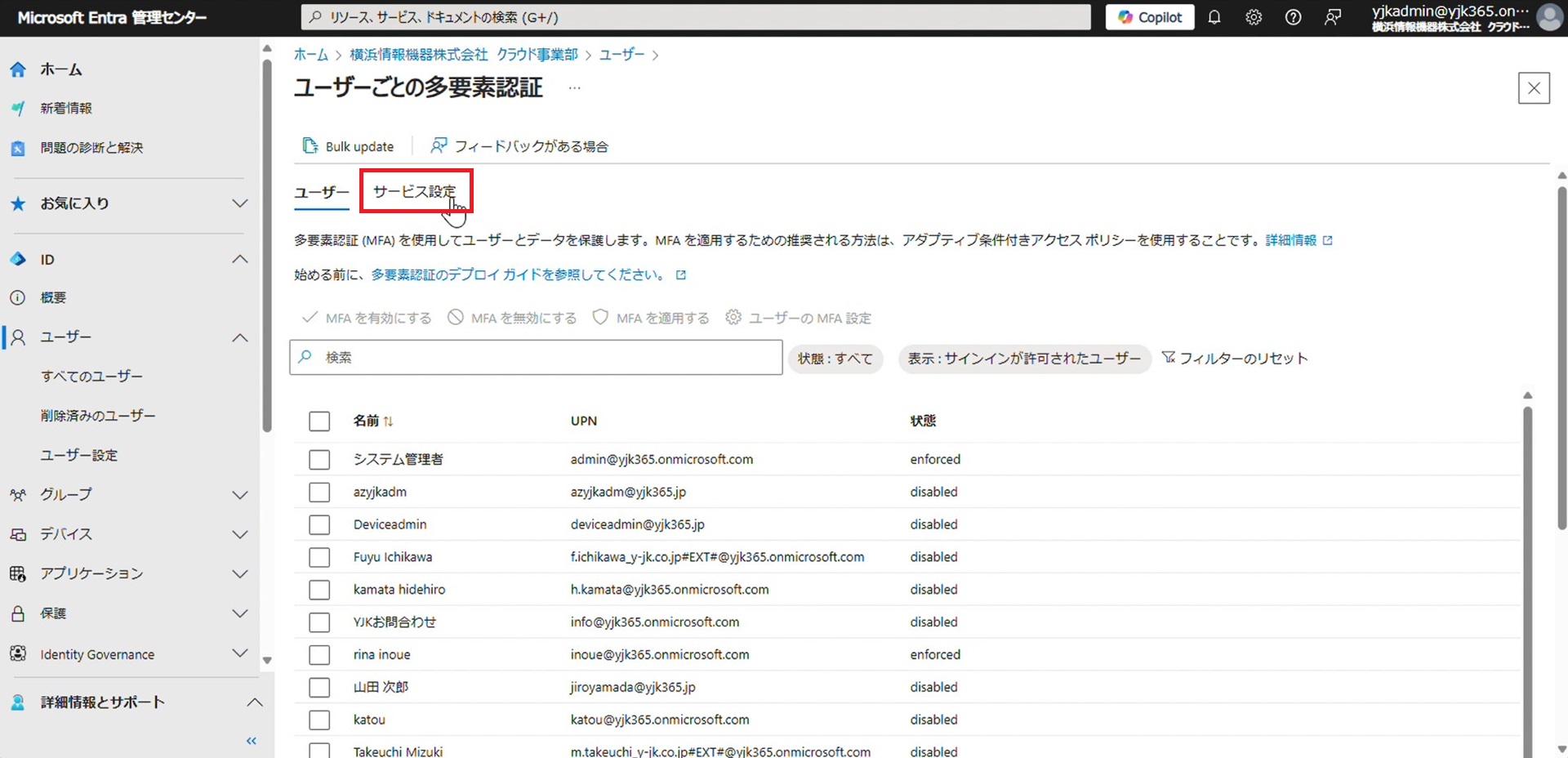The image size is (1568, 758).
Task: Click フィルターのリセット button
Action: pyautogui.click(x=1234, y=359)
